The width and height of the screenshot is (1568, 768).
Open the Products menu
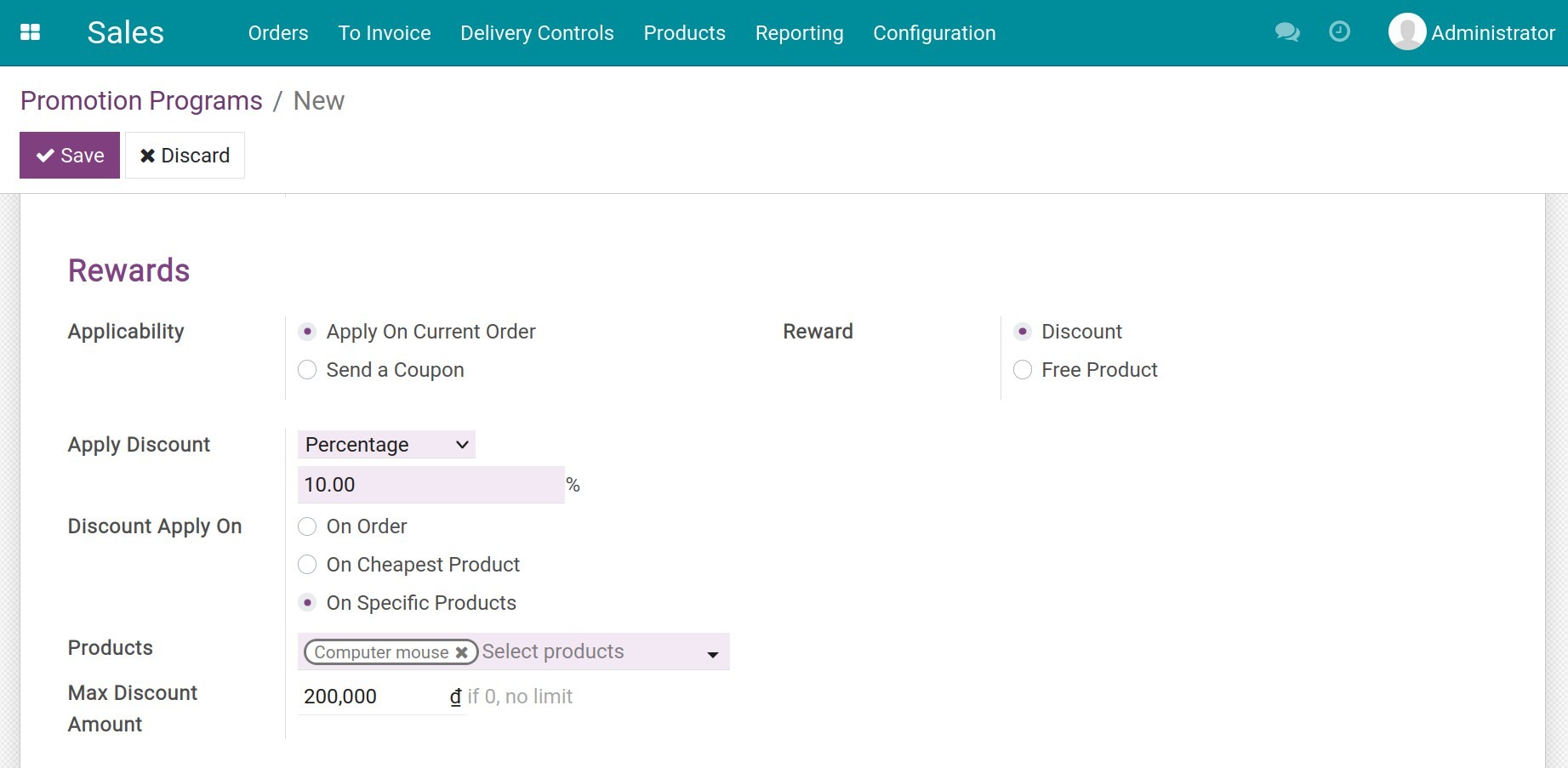(x=684, y=33)
